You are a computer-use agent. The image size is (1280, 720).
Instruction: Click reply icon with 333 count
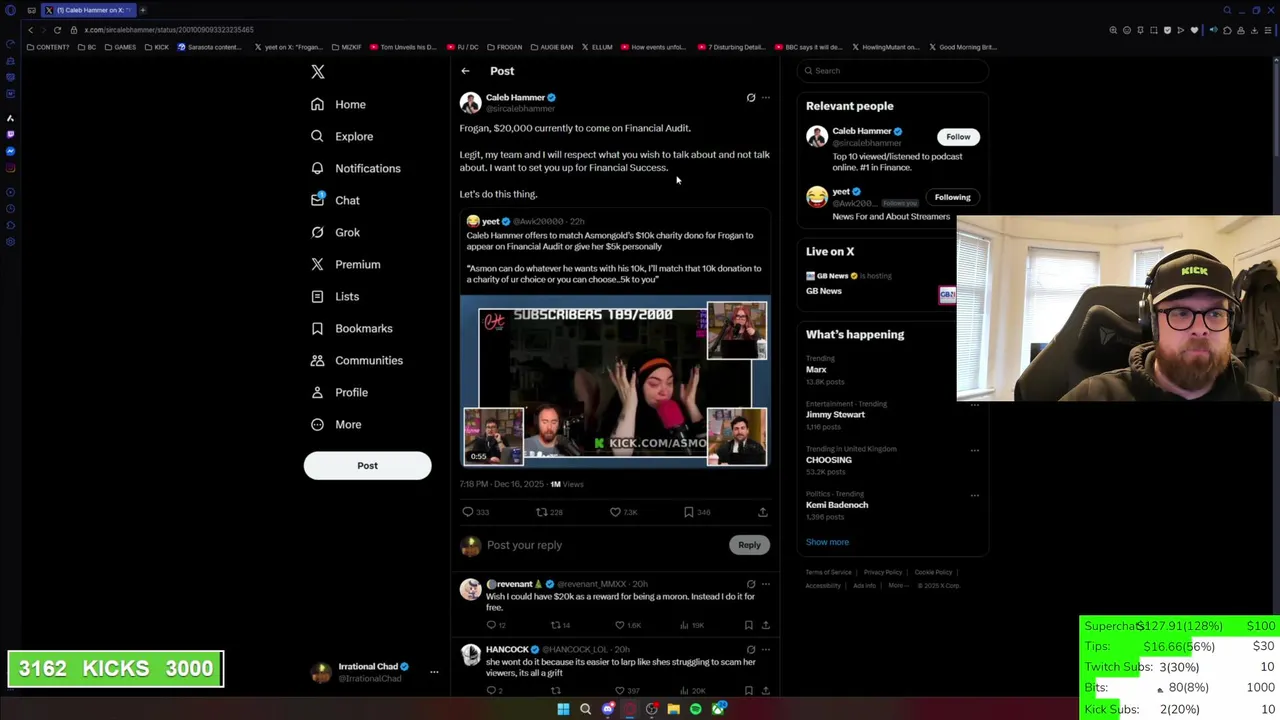(468, 512)
